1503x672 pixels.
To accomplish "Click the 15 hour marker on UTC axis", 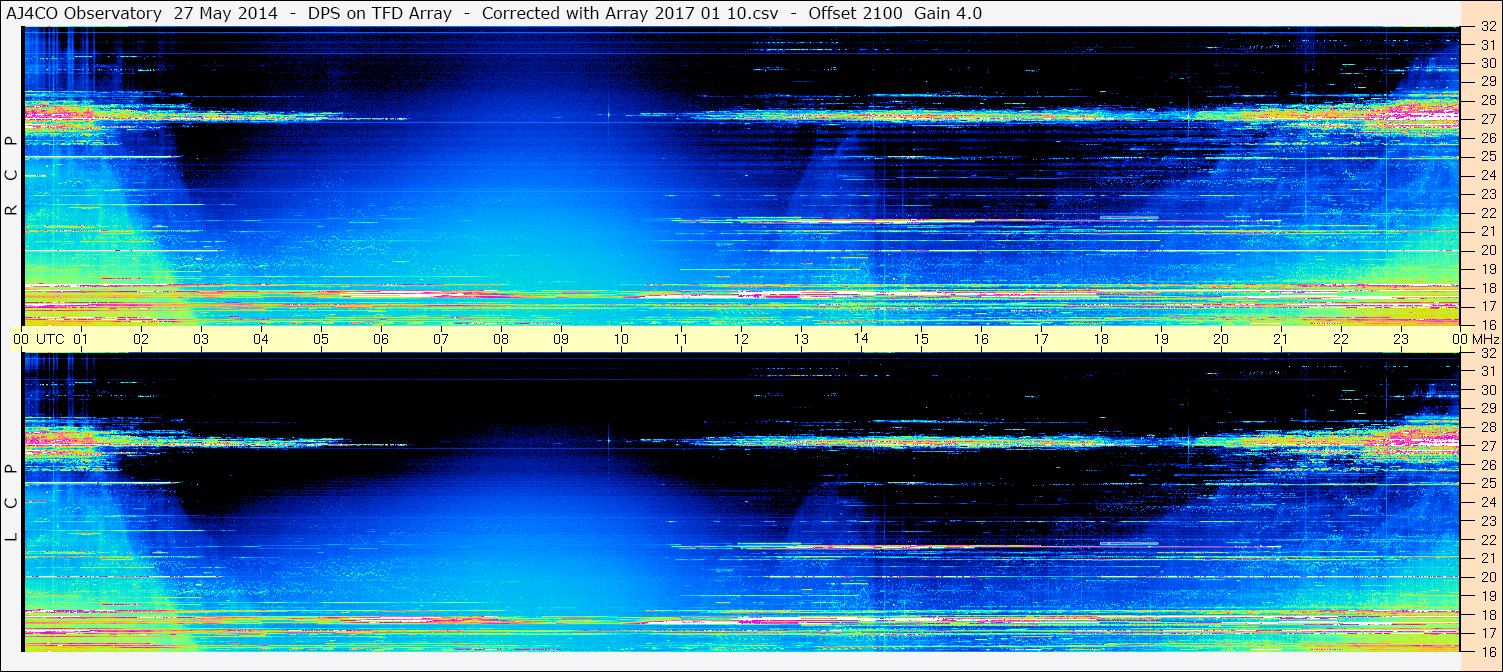I will (x=921, y=339).
